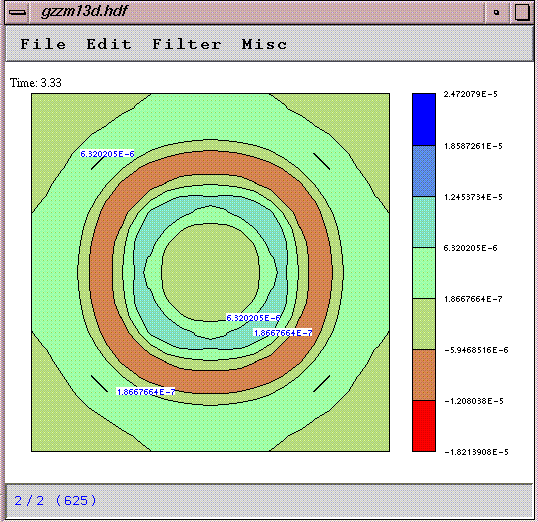Click the lower-left 1.8667664E-7 contour label
The image size is (538, 522).
click(x=146, y=392)
